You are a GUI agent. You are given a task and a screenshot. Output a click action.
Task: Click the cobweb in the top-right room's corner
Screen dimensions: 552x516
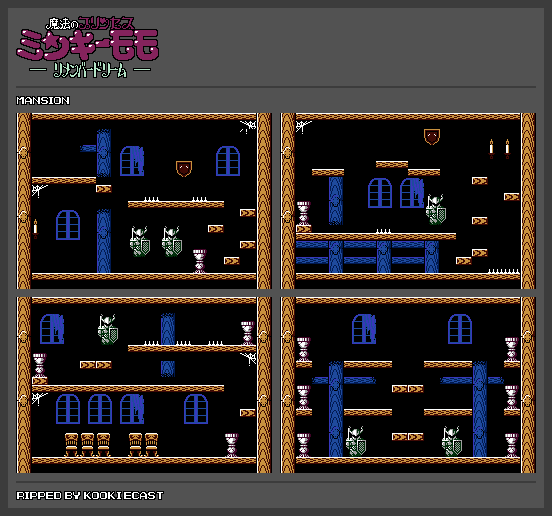tap(303, 127)
